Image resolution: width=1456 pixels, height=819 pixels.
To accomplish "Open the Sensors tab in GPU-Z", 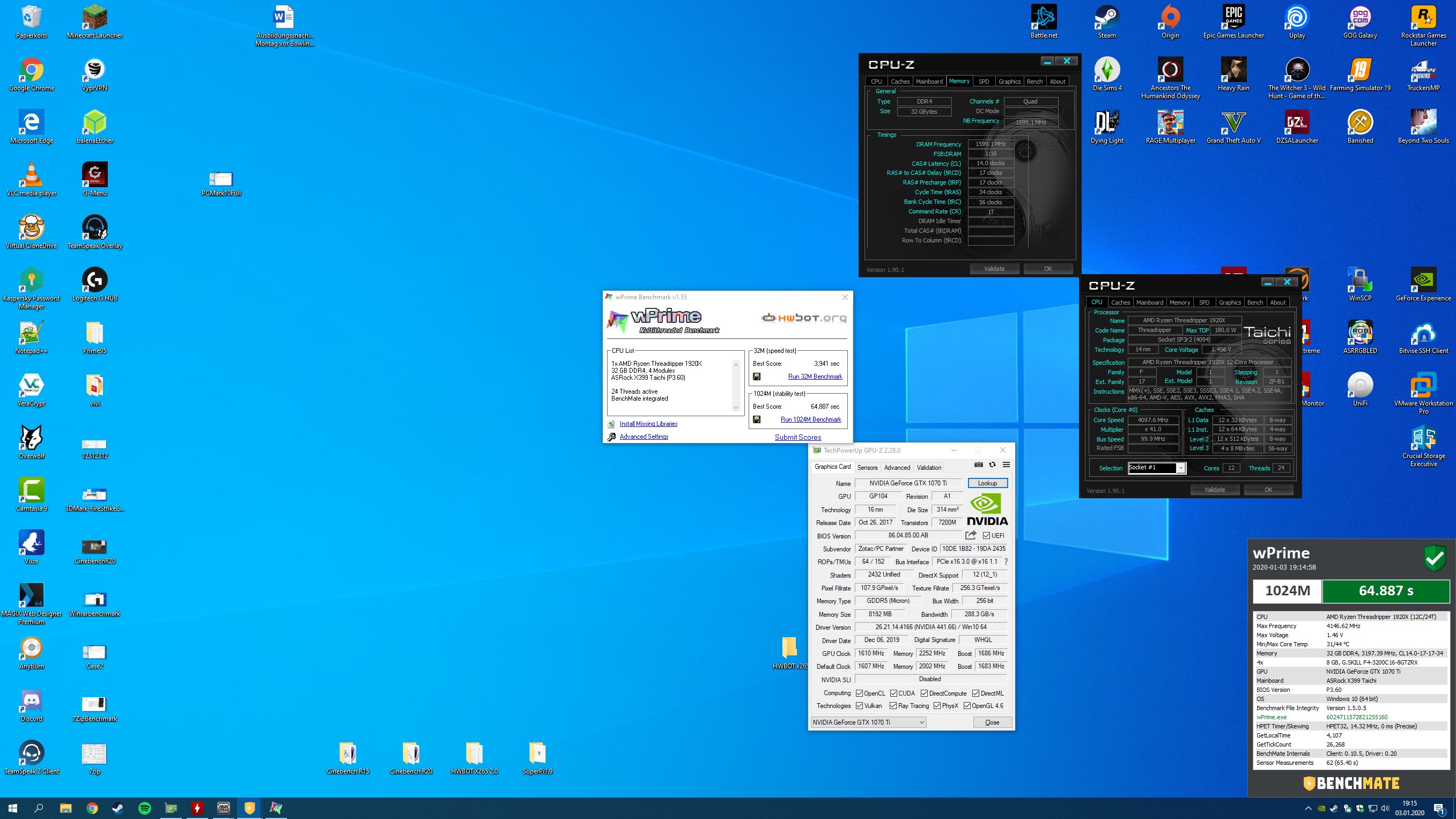I will [867, 468].
